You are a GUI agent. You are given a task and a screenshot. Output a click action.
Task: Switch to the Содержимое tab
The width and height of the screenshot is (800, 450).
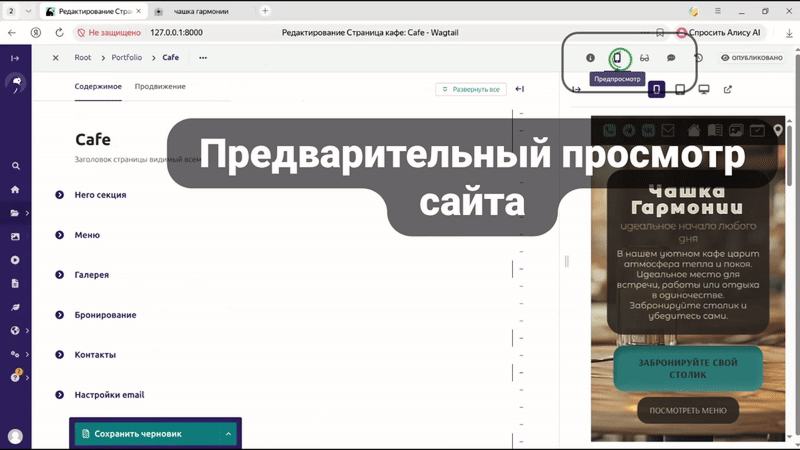98,87
